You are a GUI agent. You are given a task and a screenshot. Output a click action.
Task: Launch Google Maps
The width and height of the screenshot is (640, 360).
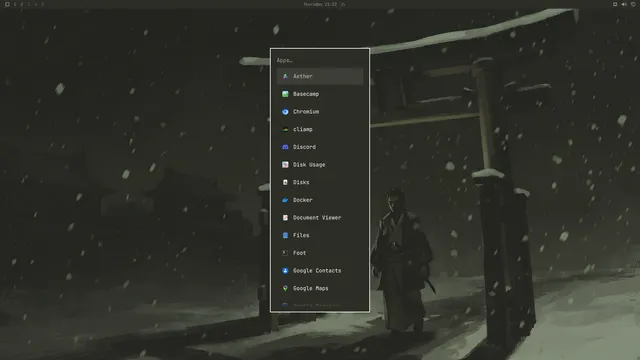(320, 288)
